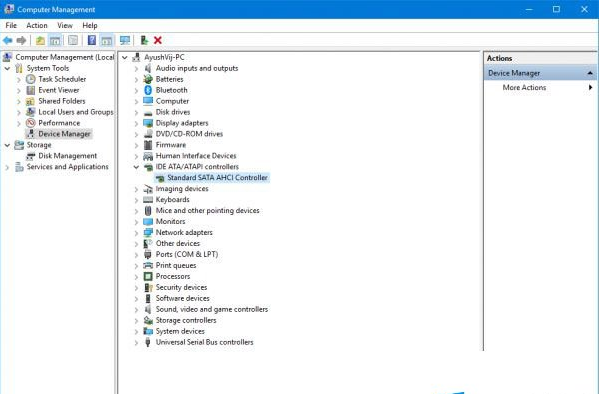
Task: Click the Disk Management icon
Action: 31,156
